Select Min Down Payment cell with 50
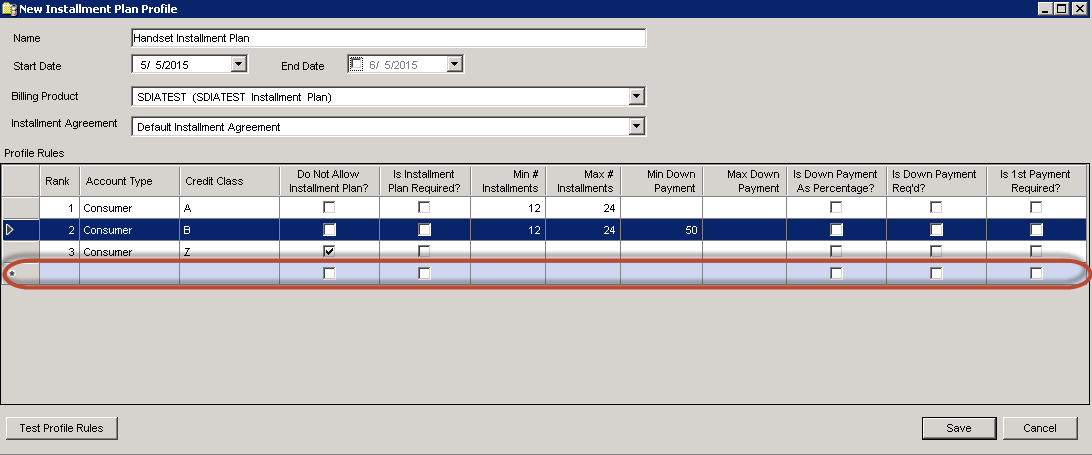This screenshot has height=455, width=1092. click(x=660, y=230)
